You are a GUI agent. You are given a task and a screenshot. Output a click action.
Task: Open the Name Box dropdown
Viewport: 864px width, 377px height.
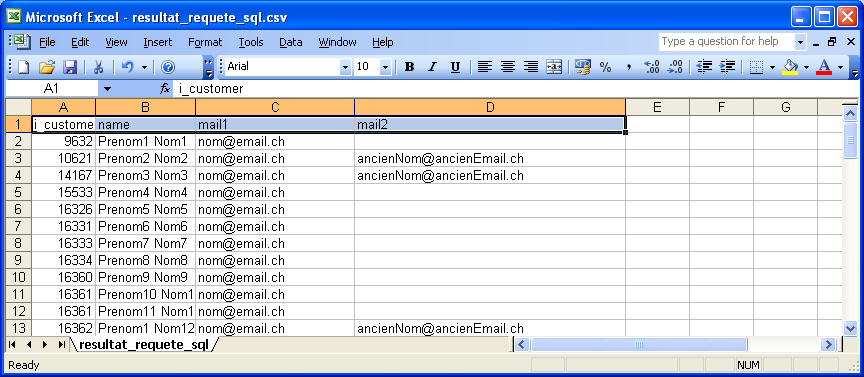107,89
